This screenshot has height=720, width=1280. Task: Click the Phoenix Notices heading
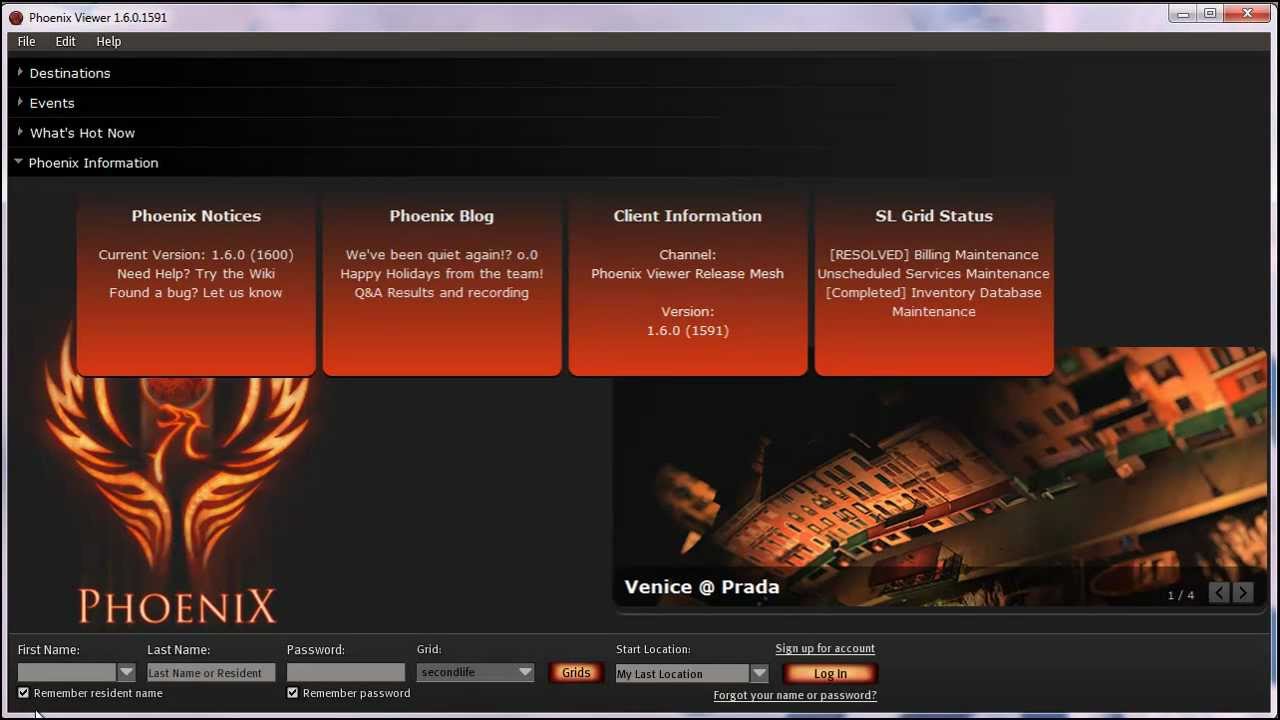[x=196, y=216]
